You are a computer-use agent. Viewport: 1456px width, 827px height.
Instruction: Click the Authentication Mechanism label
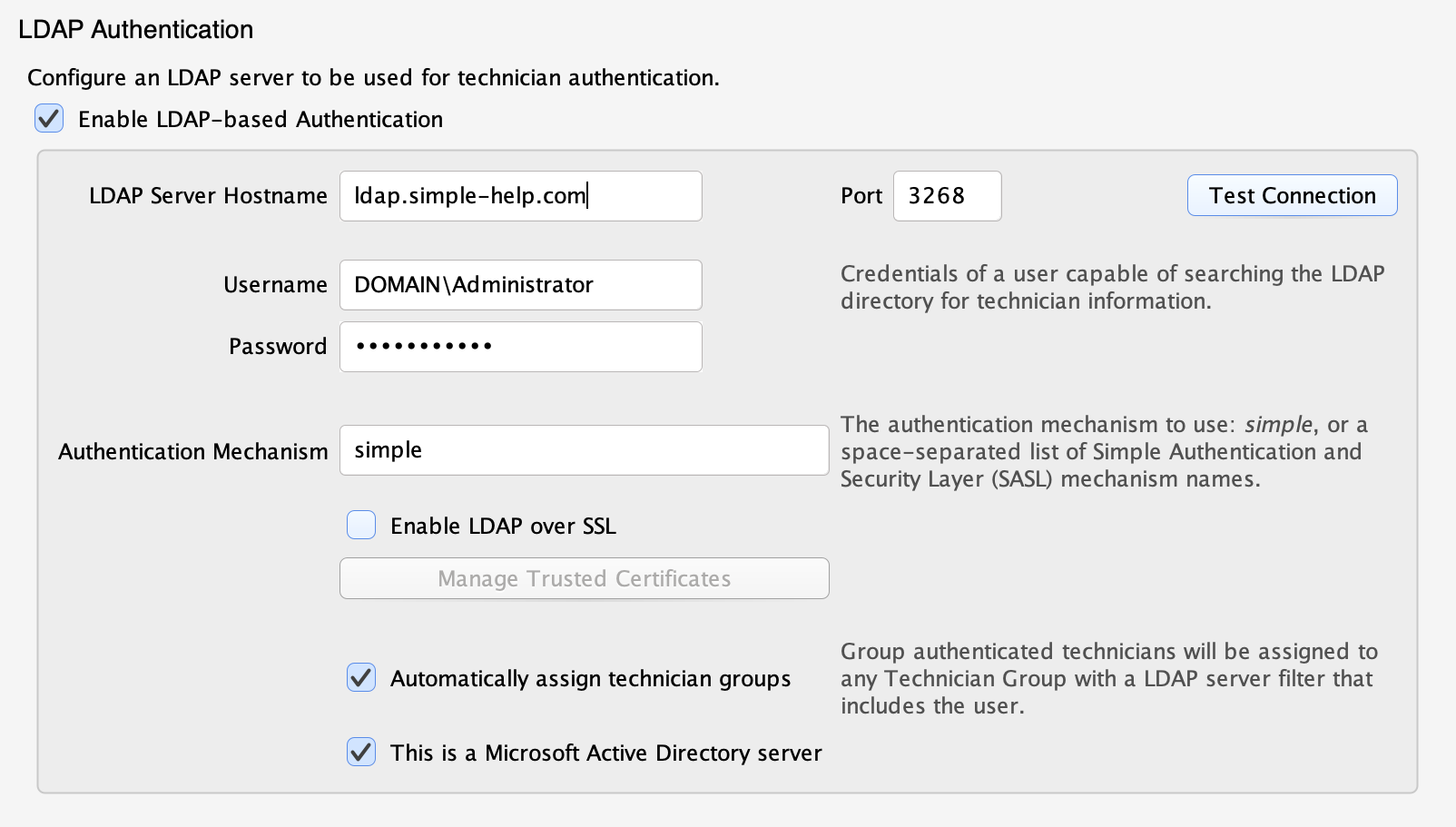(192, 450)
